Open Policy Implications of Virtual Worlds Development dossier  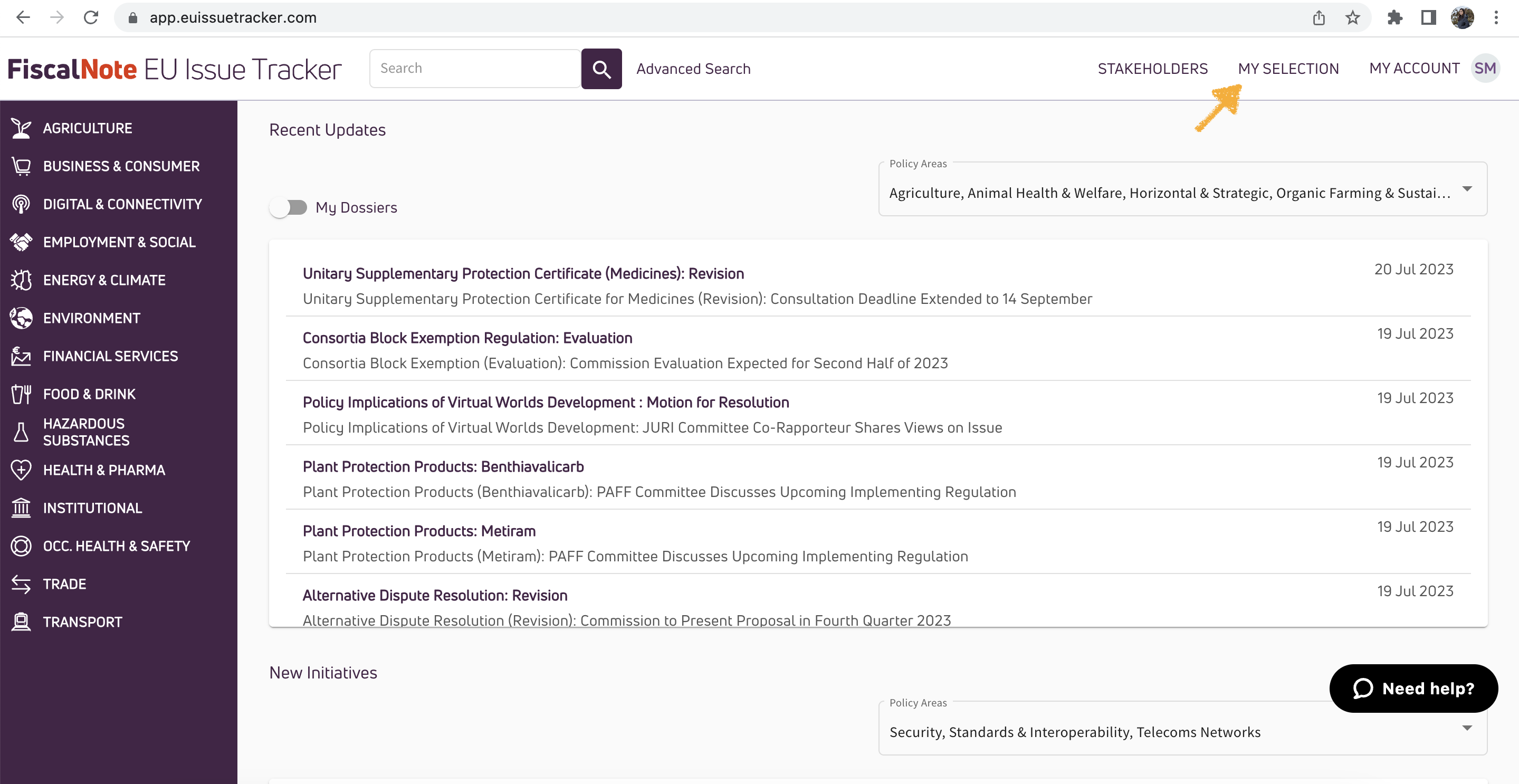[x=546, y=402]
